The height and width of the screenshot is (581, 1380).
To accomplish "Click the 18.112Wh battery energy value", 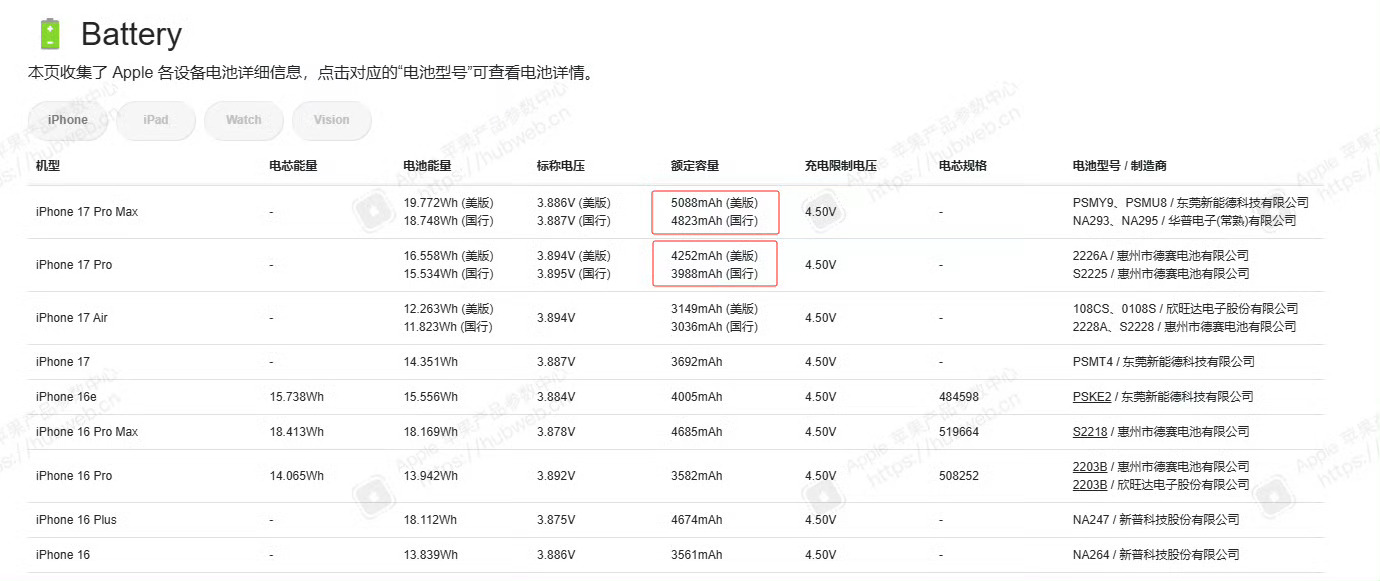I will click(430, 520).
